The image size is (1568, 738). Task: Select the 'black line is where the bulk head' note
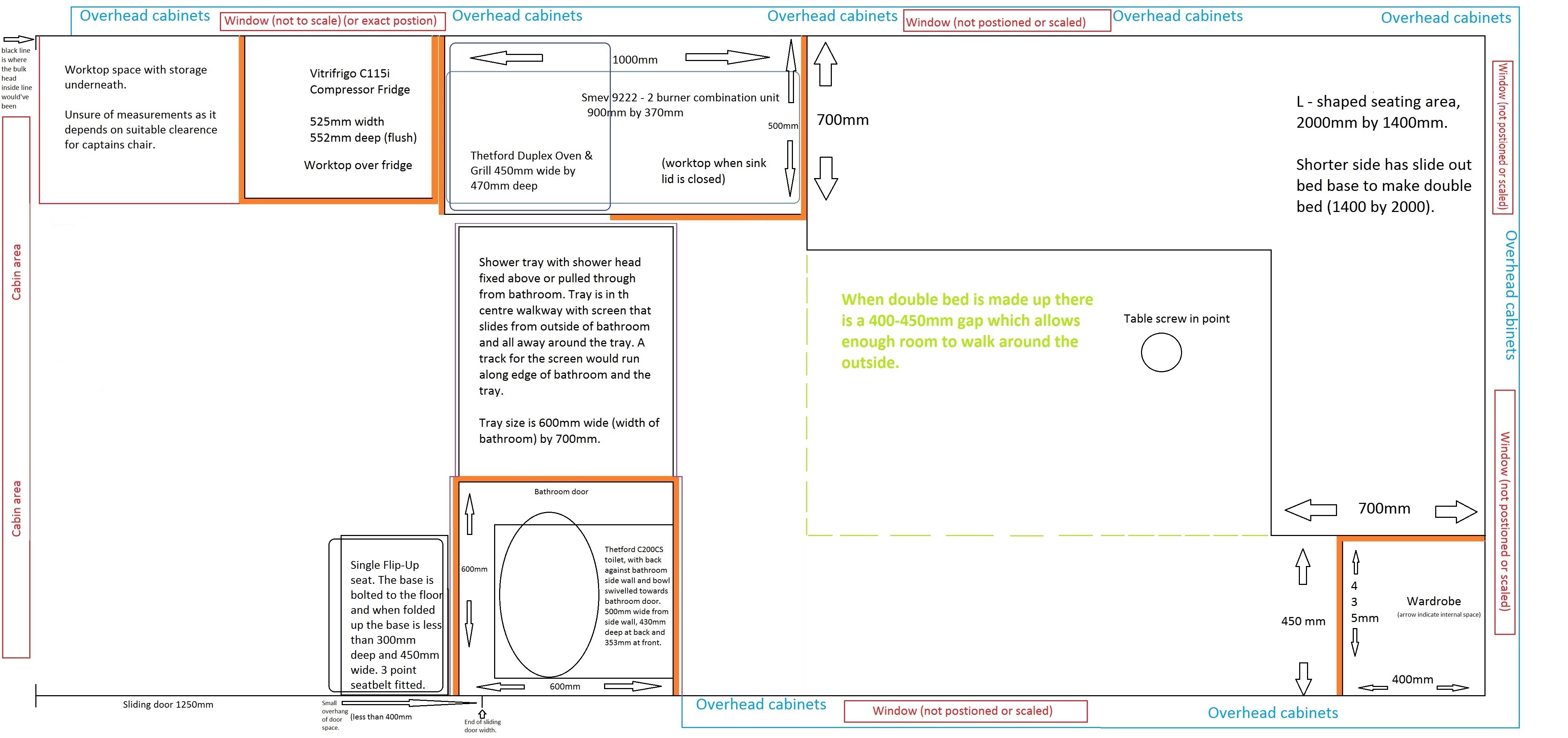16,78
